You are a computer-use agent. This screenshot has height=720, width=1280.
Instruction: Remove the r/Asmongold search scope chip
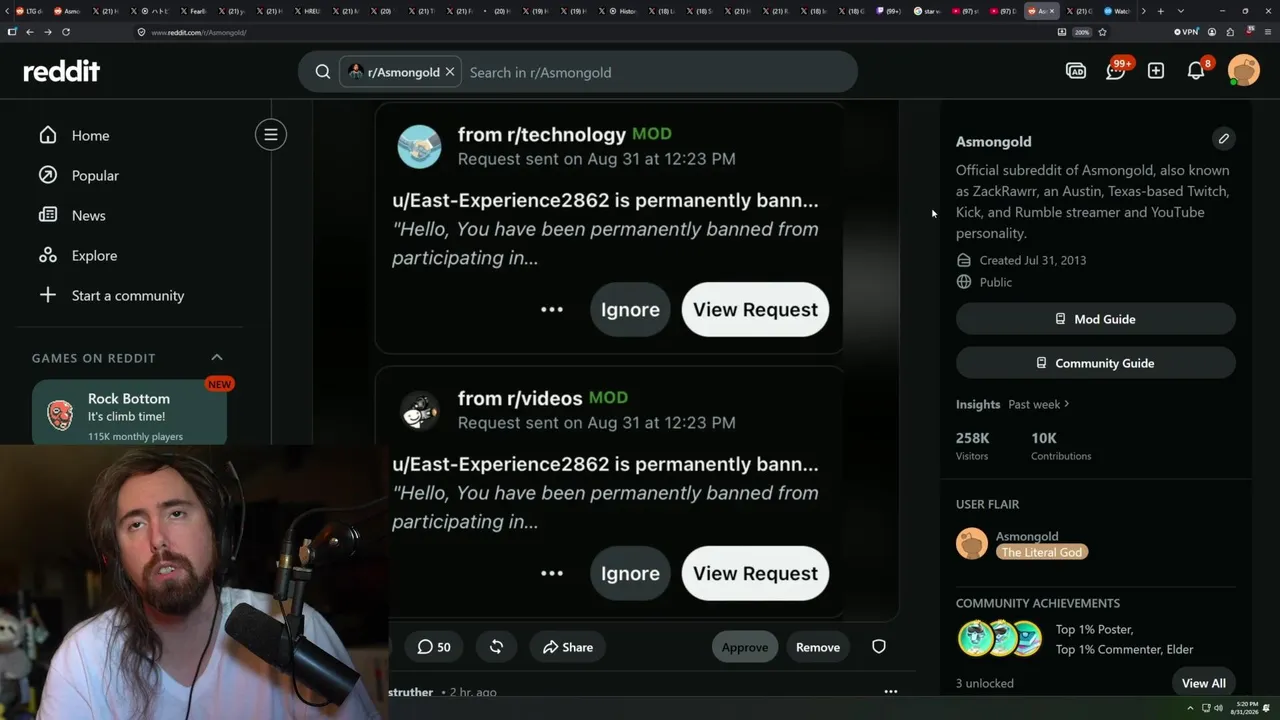[450, 72]
